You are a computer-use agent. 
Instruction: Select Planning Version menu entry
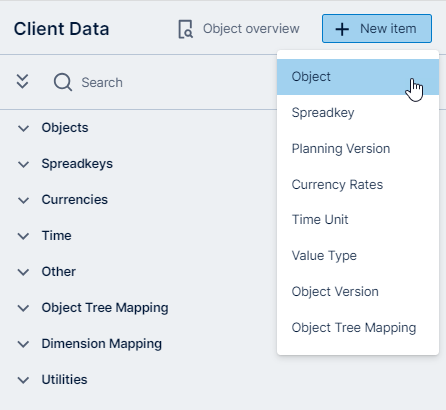pos(358,149)
